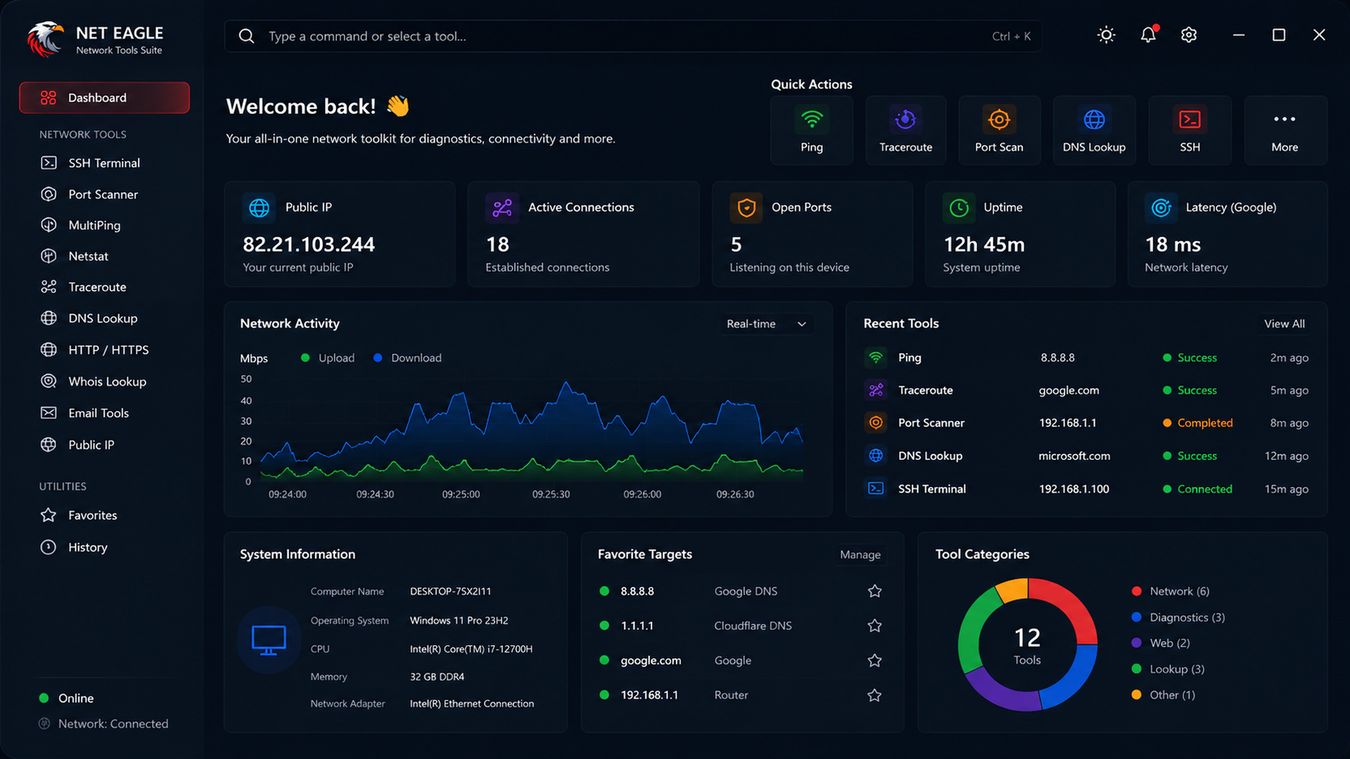
Task: Click the Lookup (3) legend entry
Action: tap(1168, 669)
